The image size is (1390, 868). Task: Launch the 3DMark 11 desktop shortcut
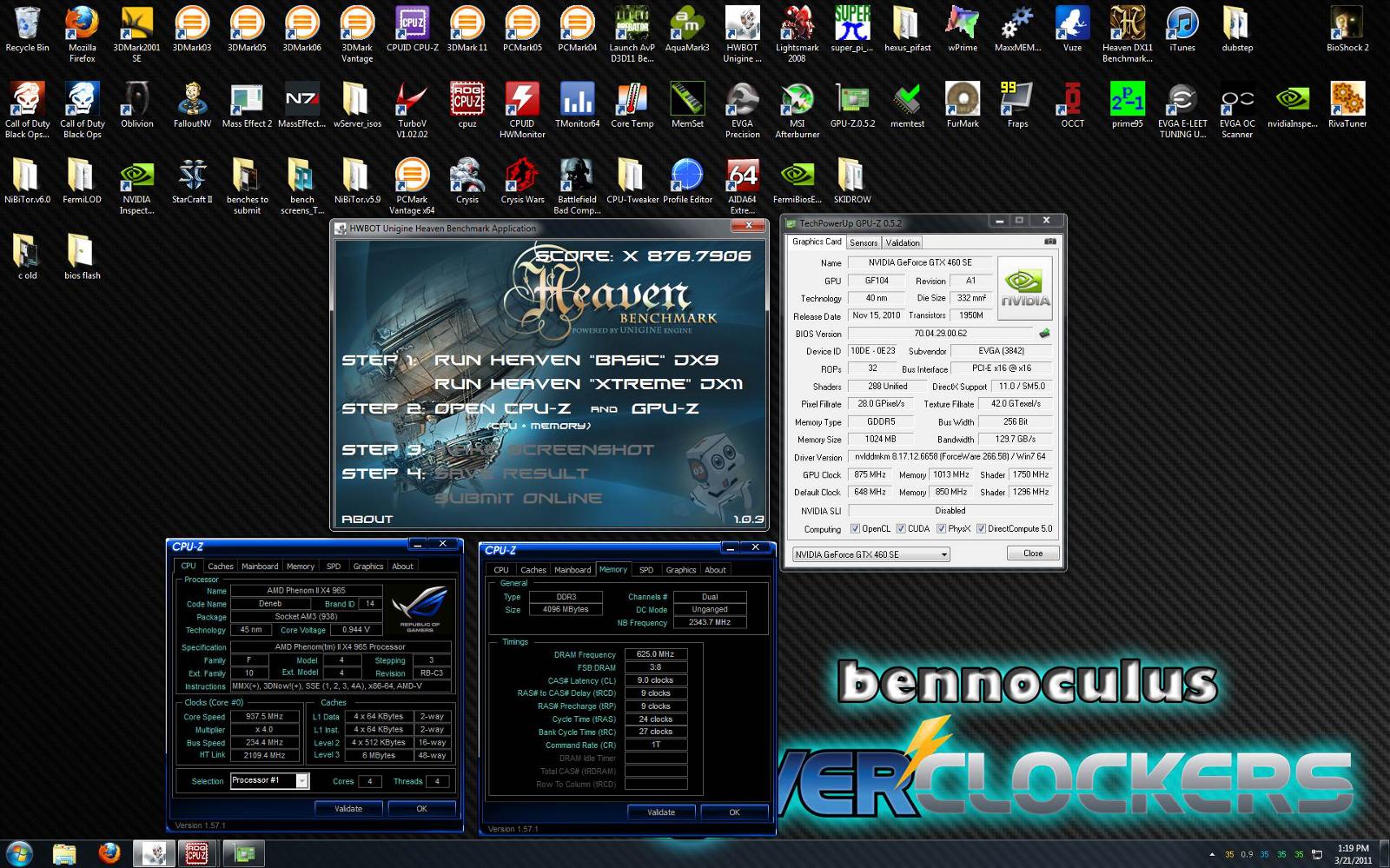coord(467,29)
